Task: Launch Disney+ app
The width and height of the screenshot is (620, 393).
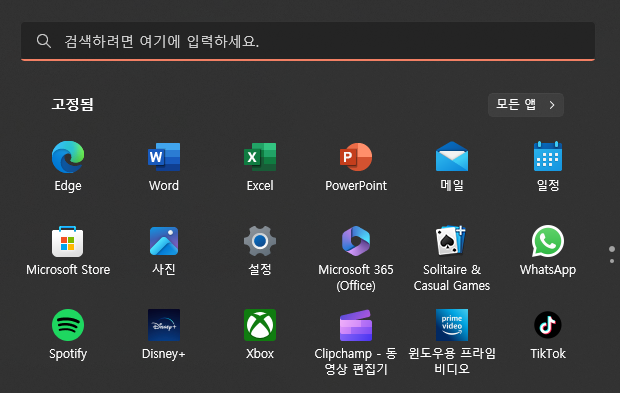Action: [x=164, y=325]
